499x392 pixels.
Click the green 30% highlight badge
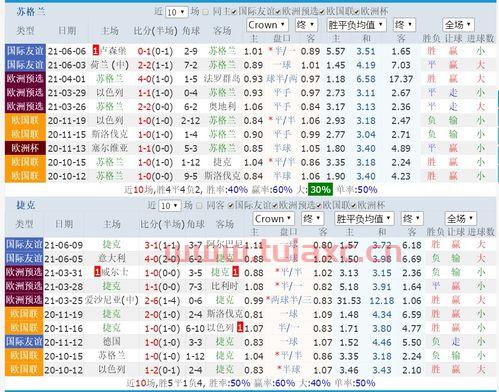click(x=320, y=190)
